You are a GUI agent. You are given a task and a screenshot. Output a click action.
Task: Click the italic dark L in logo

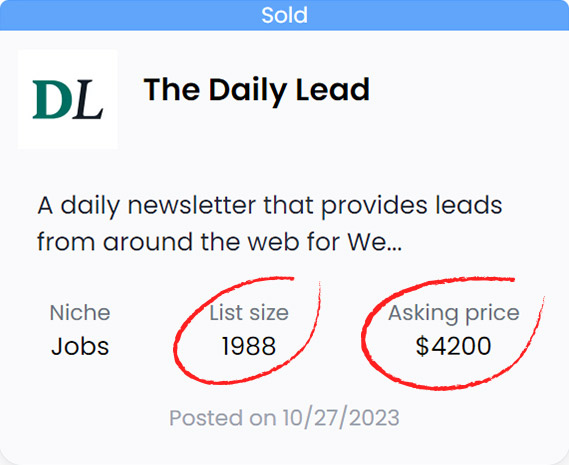tap(89, 99)
